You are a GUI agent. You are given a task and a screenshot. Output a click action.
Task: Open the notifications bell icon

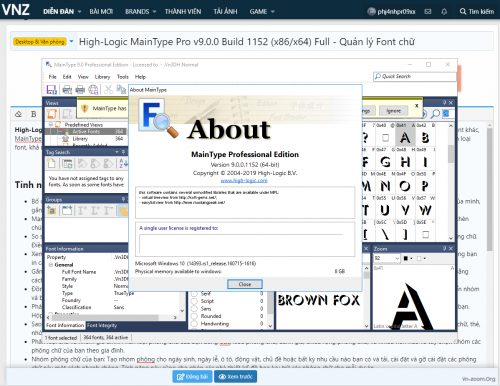(x=444, y=12)
